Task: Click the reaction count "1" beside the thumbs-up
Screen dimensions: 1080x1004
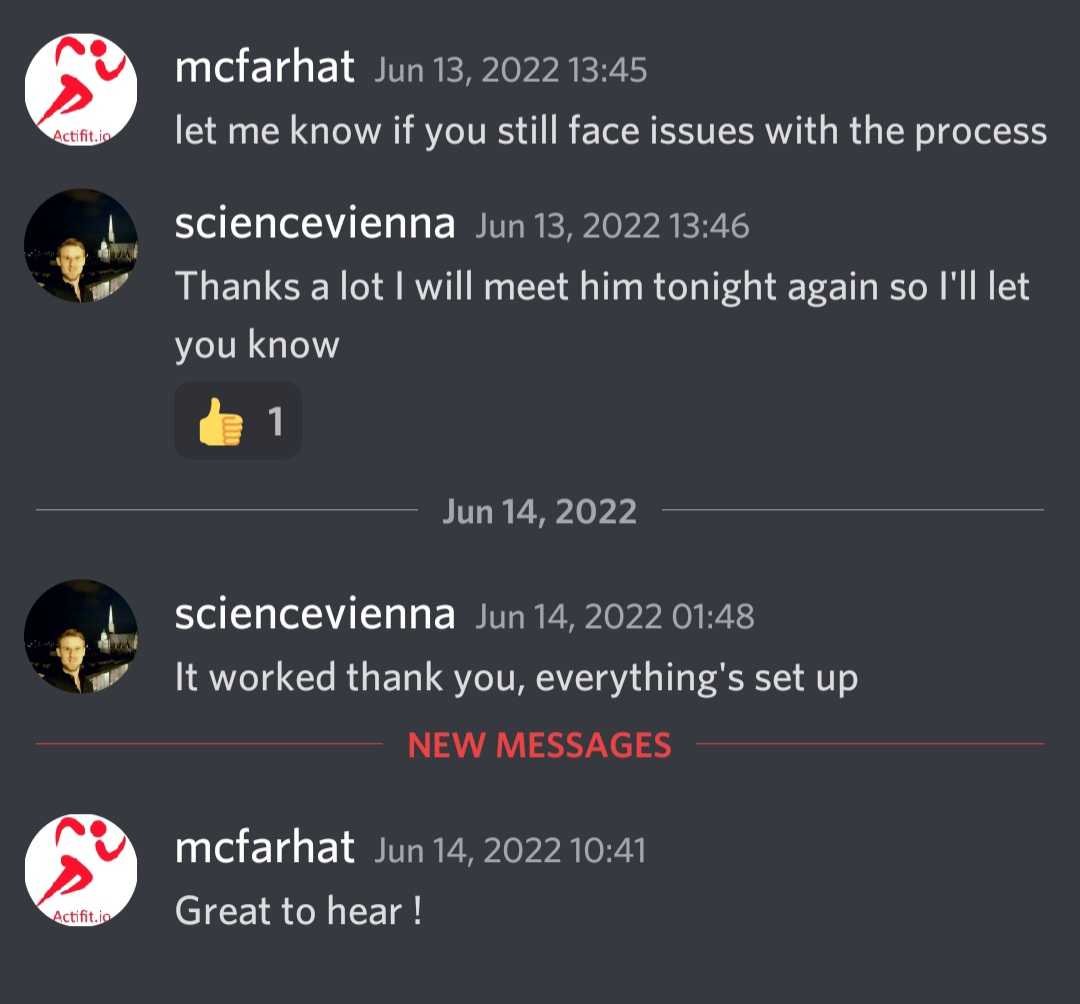Action: [x=276, y=422]
